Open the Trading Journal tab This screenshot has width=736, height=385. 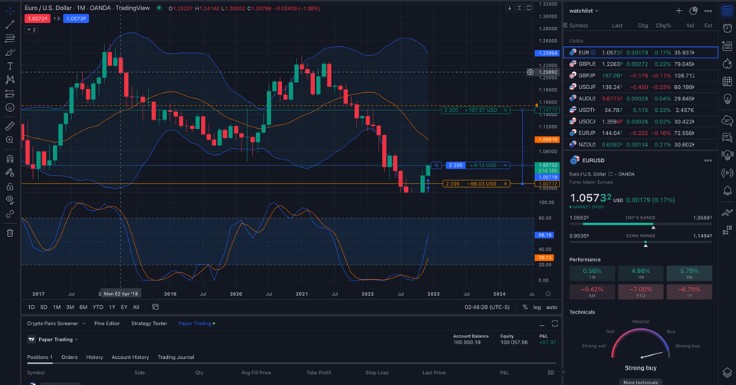click(x=176, y=357)
